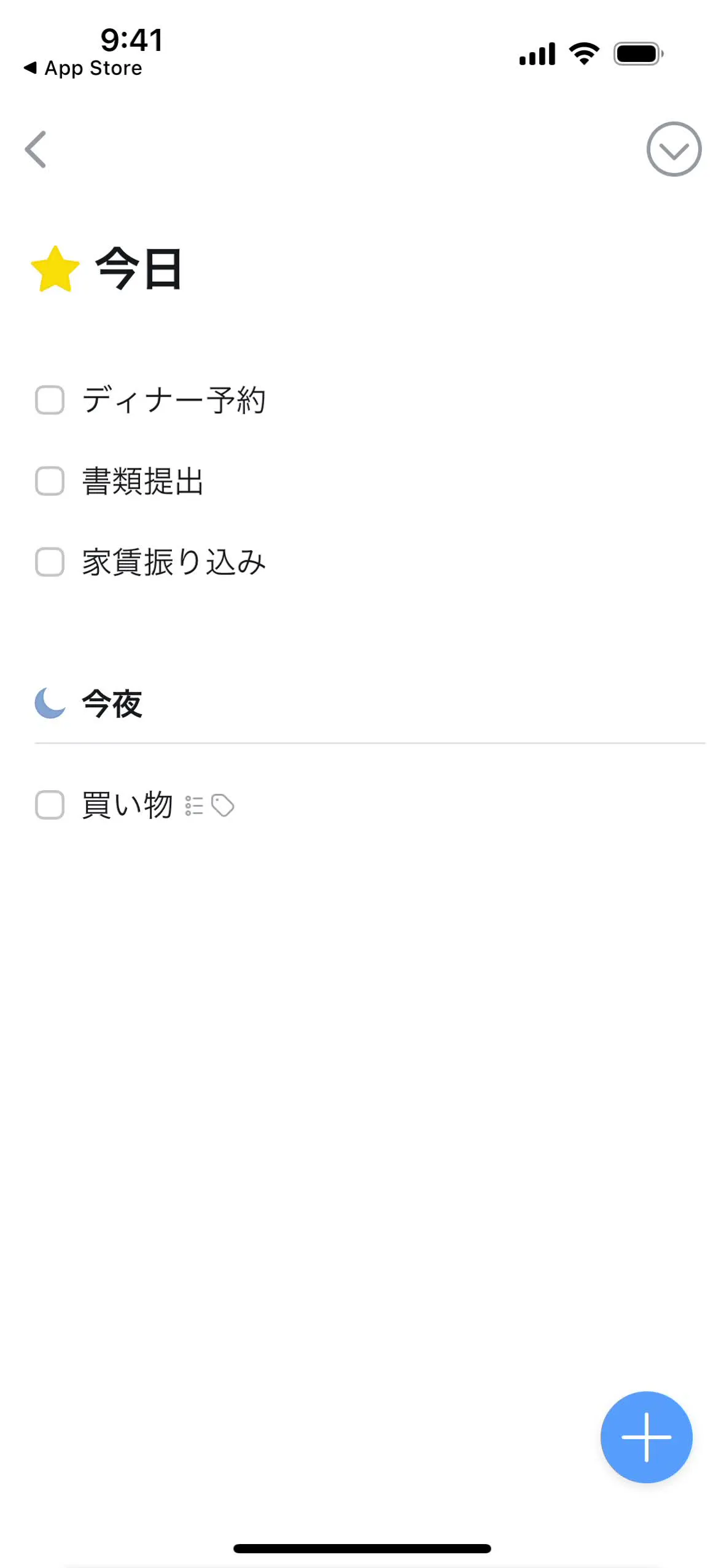The image size is (724, 1568).
Task: Check off ディナー予約 task checkbox
Action: (50, 400)
